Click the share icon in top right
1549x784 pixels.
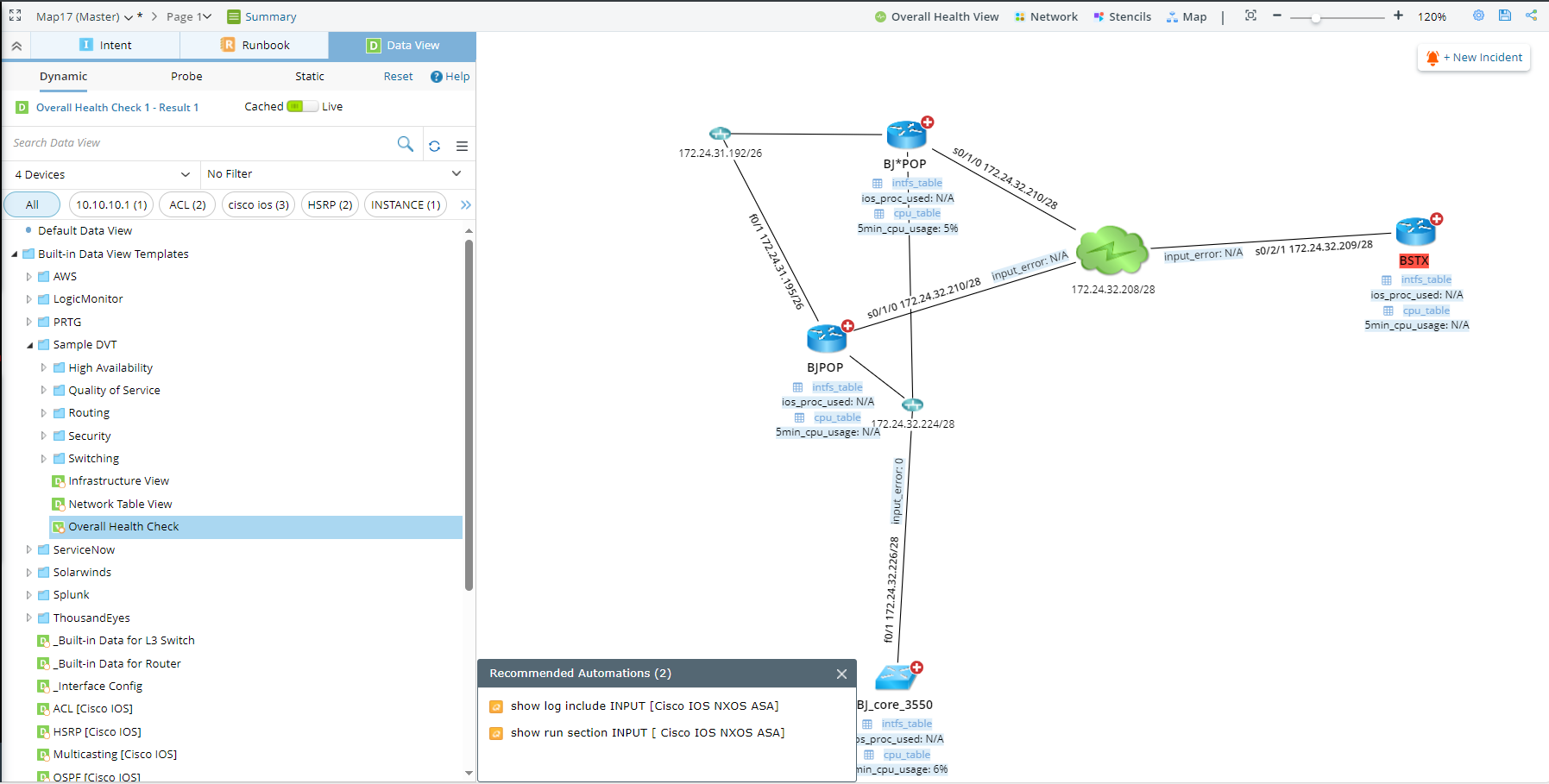(1531, 16)
